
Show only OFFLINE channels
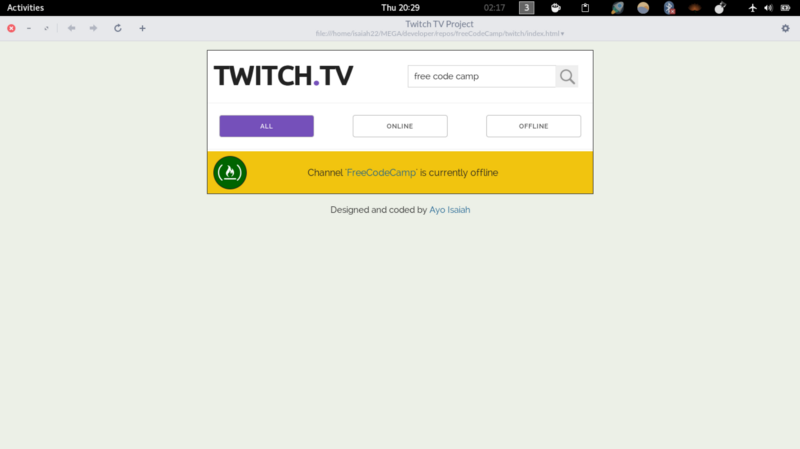click(x=533, y=126)
